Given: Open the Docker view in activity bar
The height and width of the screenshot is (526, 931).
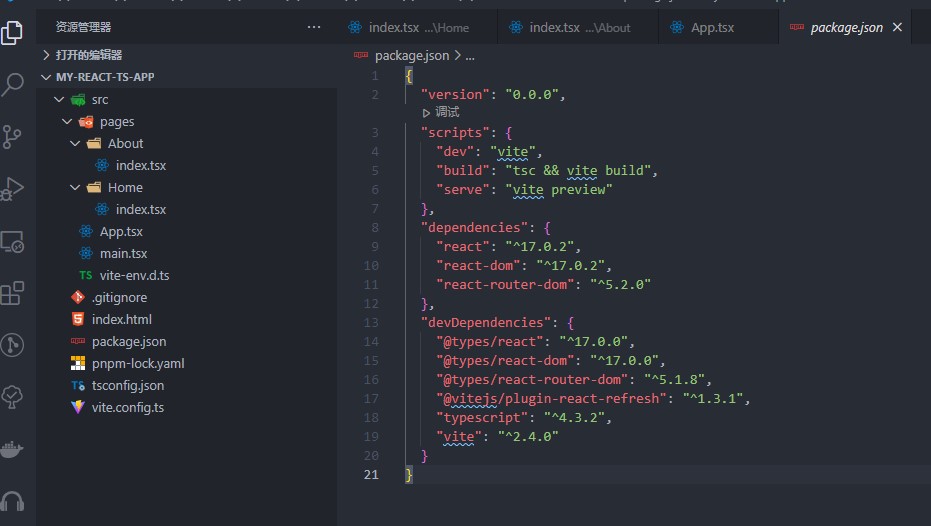Looking at the screenshot, I should (x=13, y=449).
